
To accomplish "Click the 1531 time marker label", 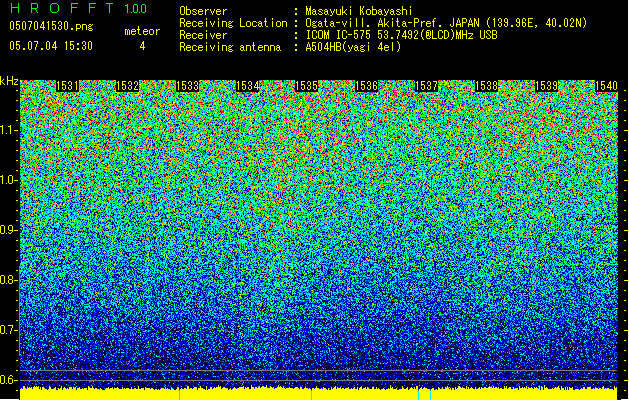I will click(x=67, y=86).
